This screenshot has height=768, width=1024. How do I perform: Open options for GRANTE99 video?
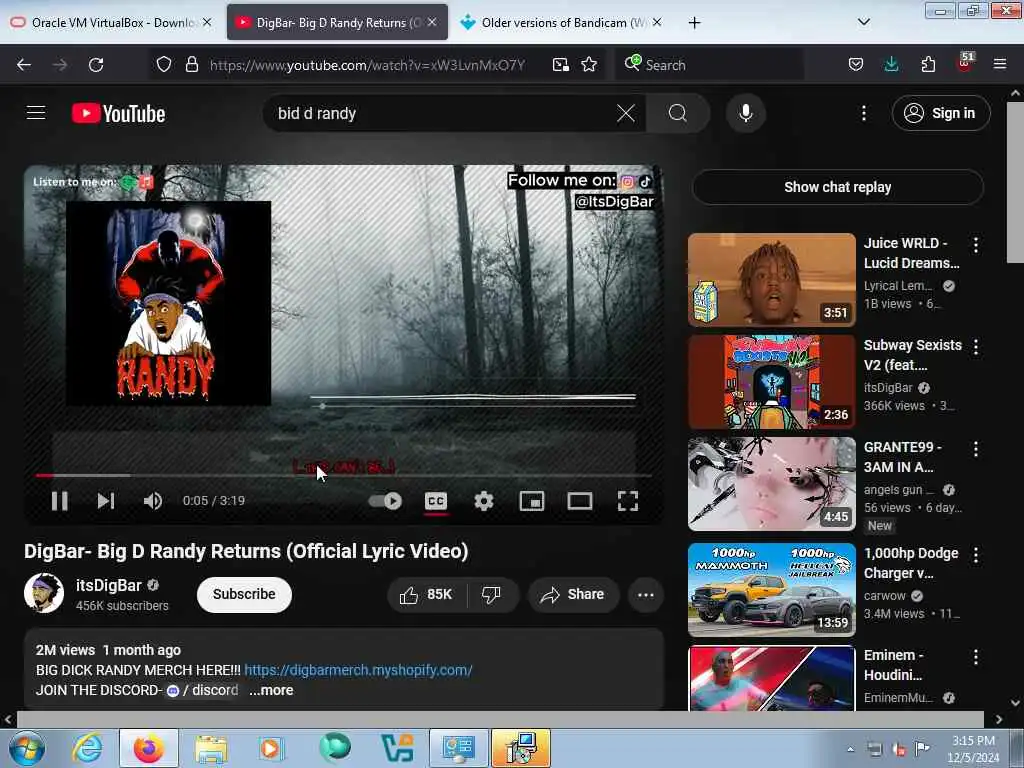click(976, 449)
